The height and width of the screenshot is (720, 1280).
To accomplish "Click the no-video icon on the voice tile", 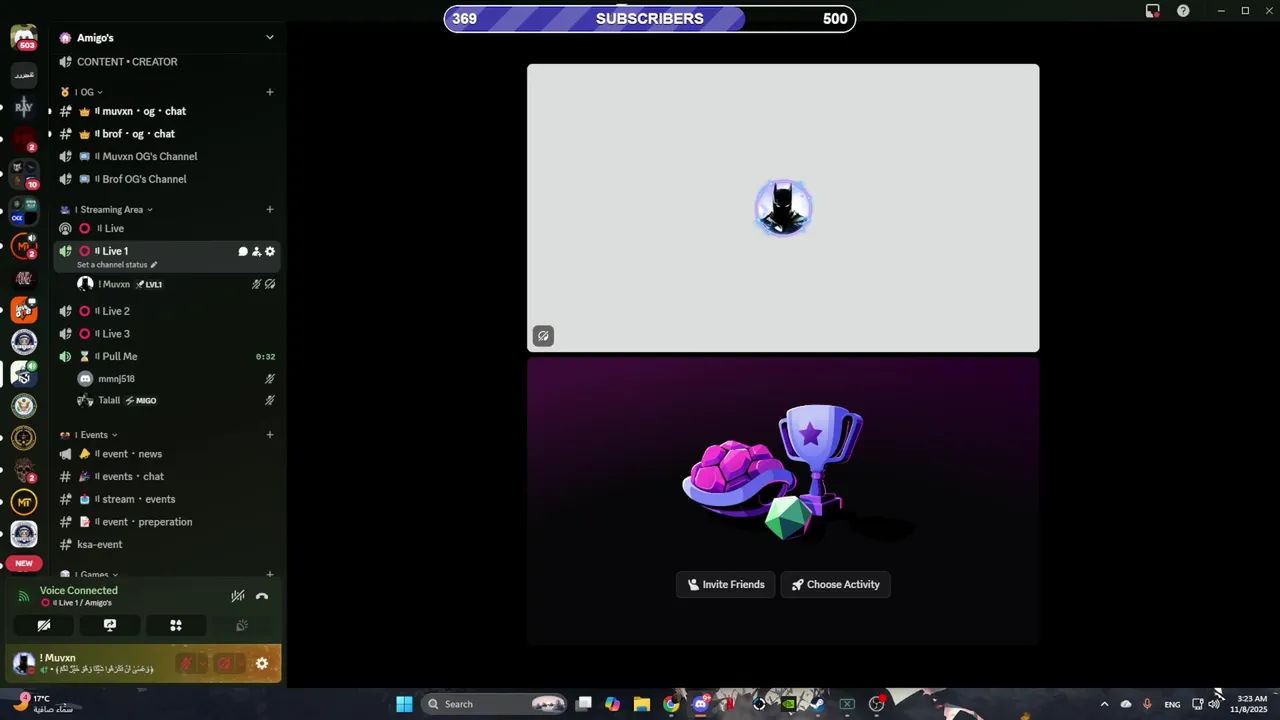I will coord(543,336).
